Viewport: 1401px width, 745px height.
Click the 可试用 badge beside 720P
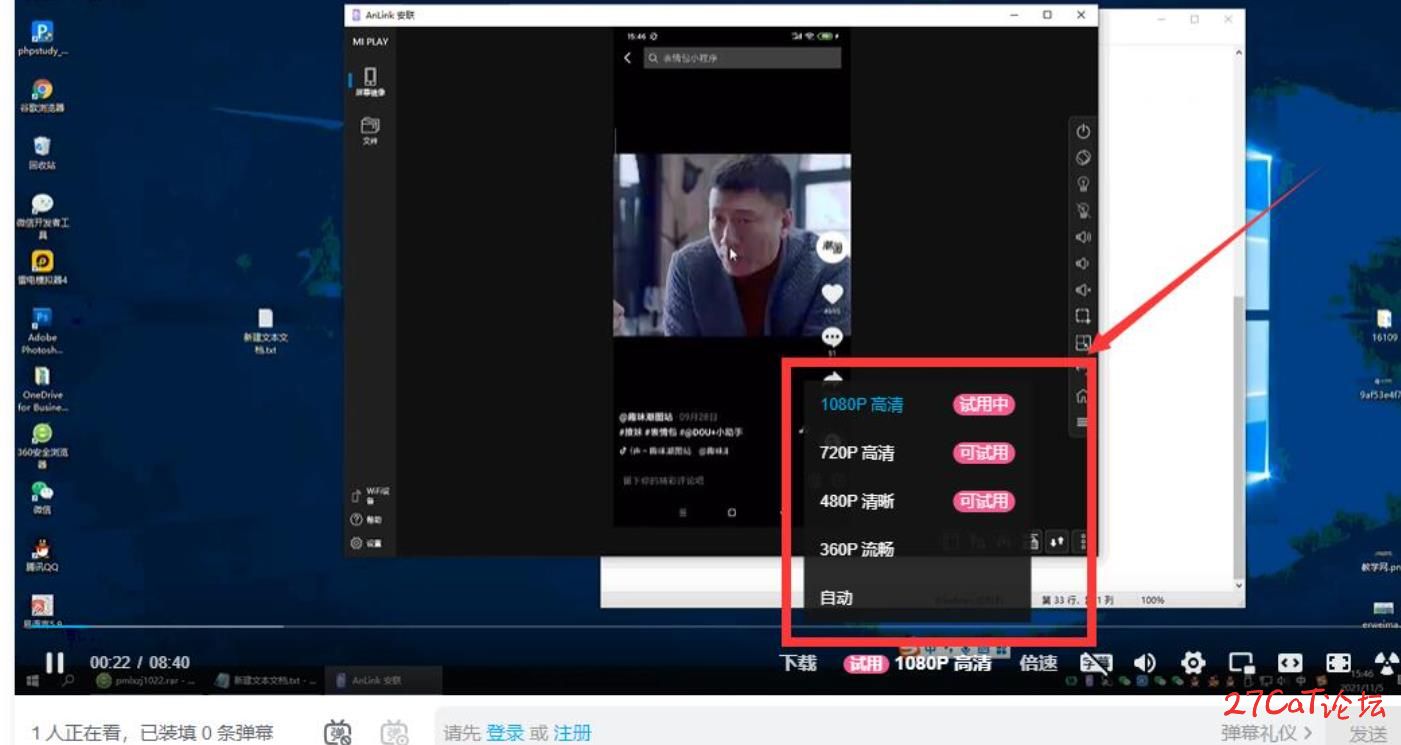984,453
